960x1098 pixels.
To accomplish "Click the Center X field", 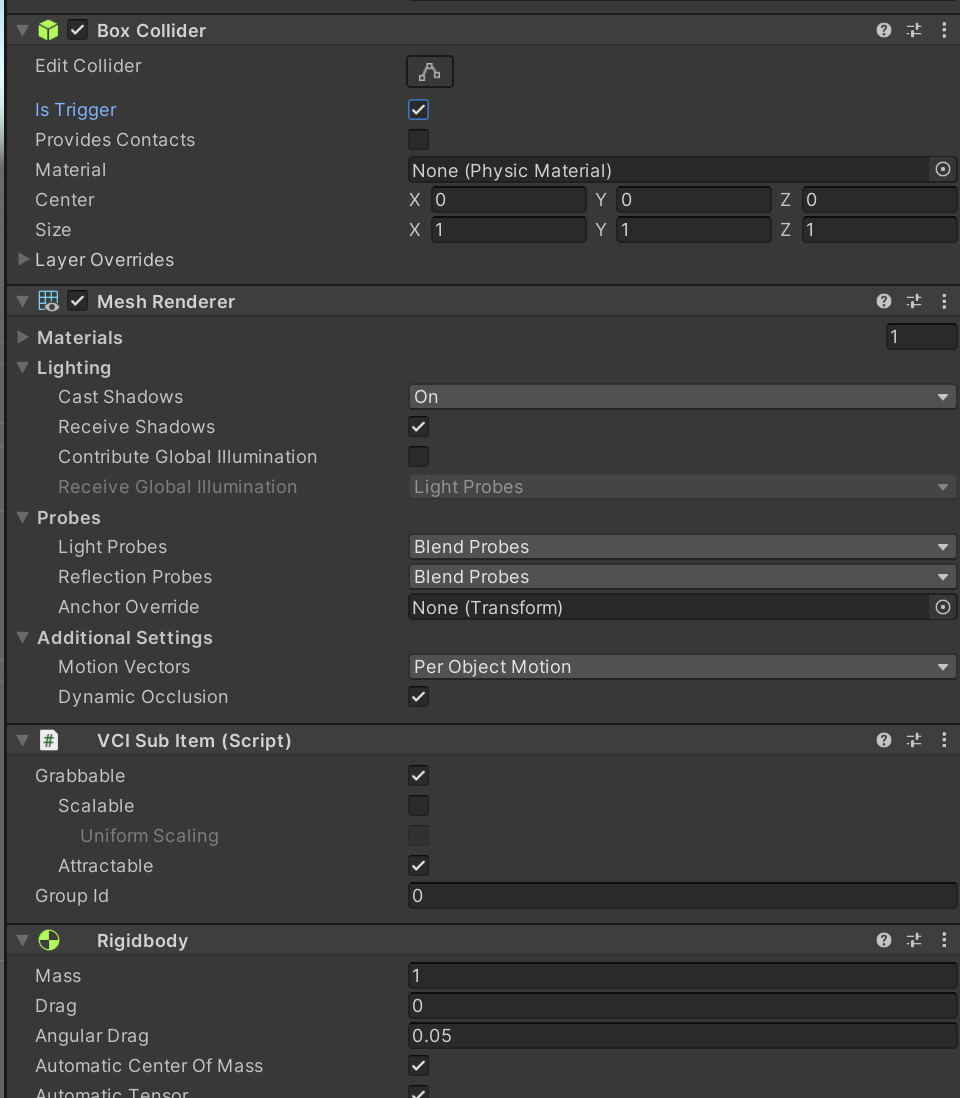I will pyautogui.click(x=508, y=200).
